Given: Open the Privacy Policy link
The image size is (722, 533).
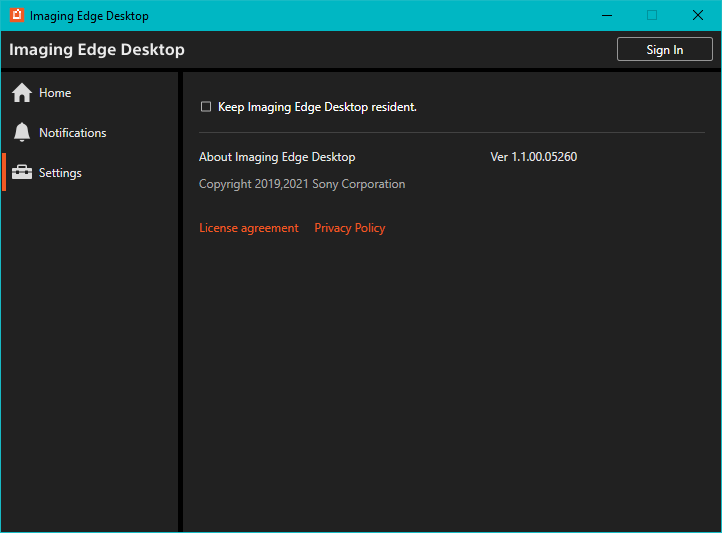Looking at the screenshot, I should coord(349,228).
